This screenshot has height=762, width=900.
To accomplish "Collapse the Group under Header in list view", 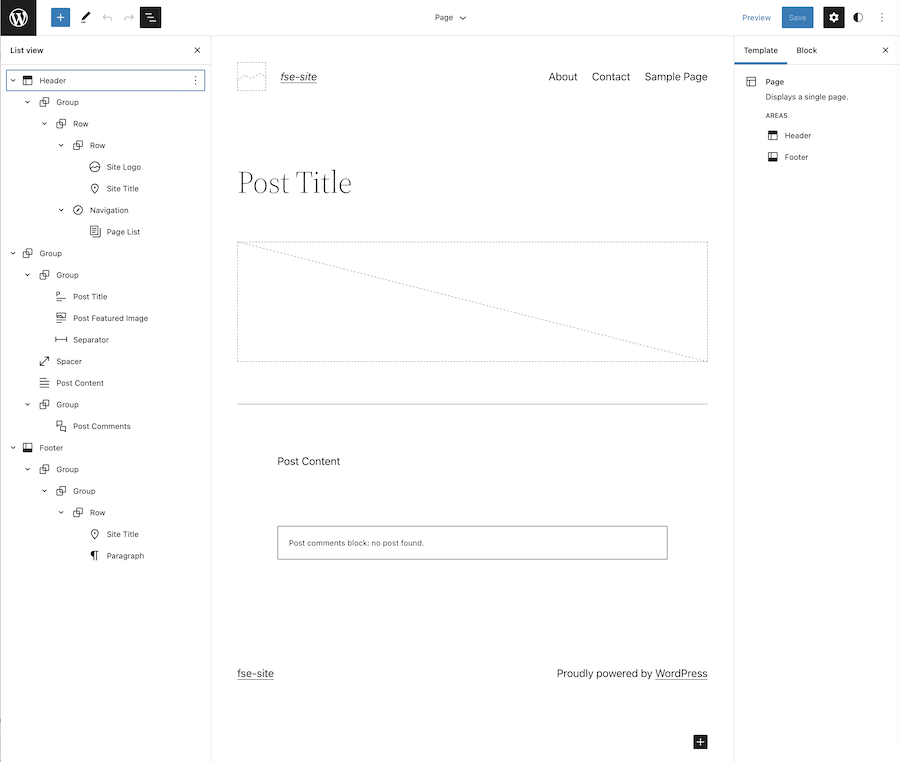I will tap(28, 102).
